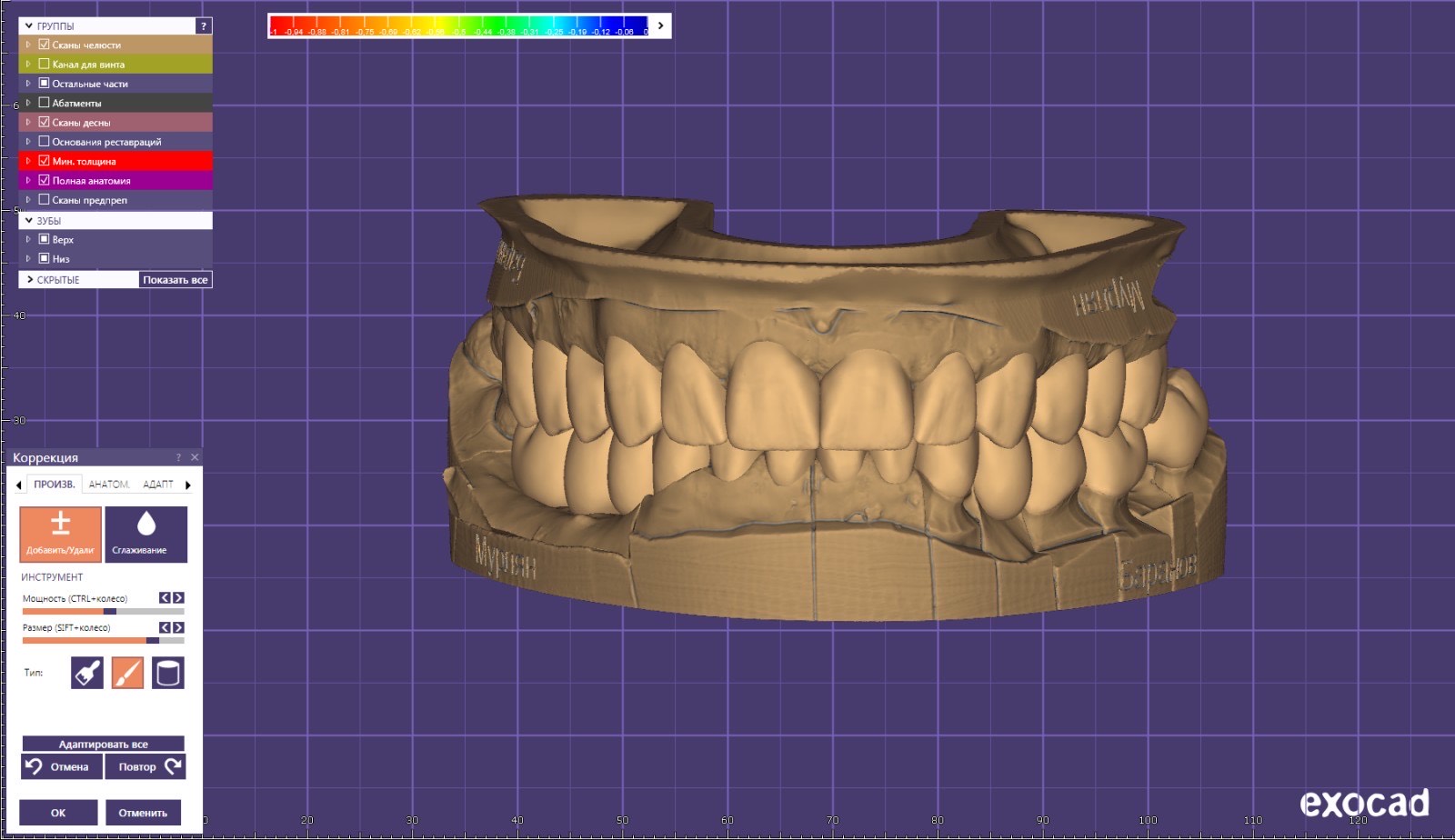Switch to the АДАПТ tab
The width and height of the screenshot is (1455, 840).
pos(157,485)
